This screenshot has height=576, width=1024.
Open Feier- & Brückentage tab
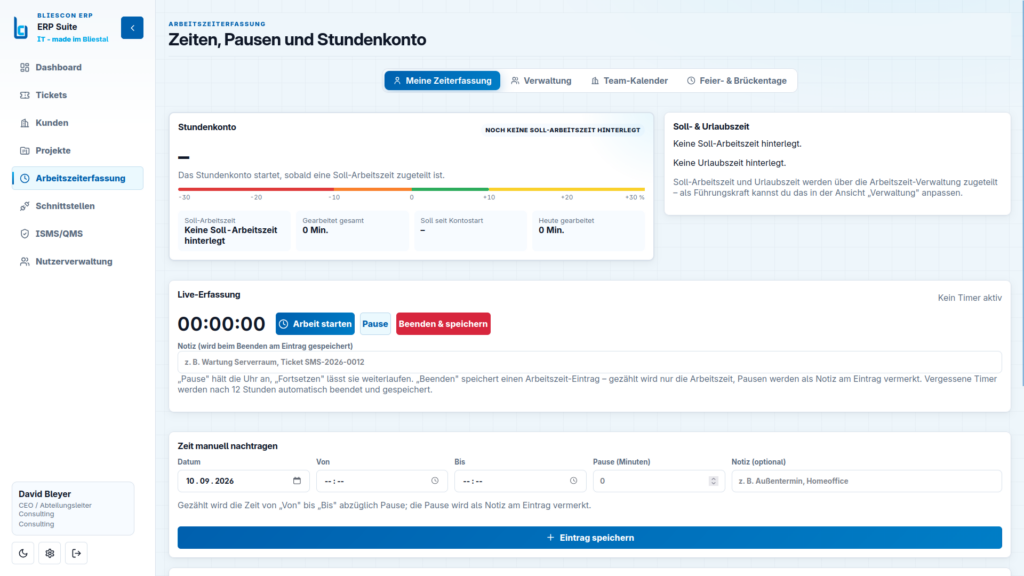click(x=737, y=80)
